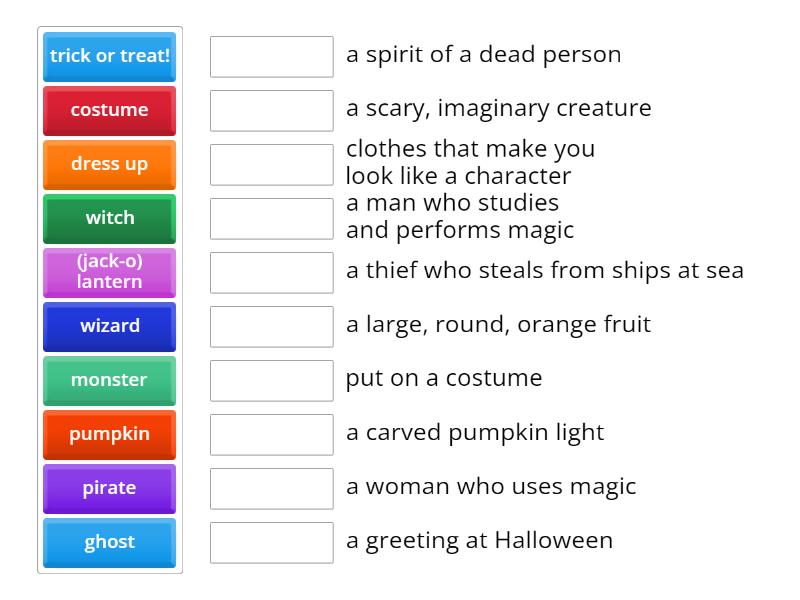This screenshot has height=600, width=800.
Task: Click the answer box beside 'a scary, imaginary creature'
Action: [271, 110]
